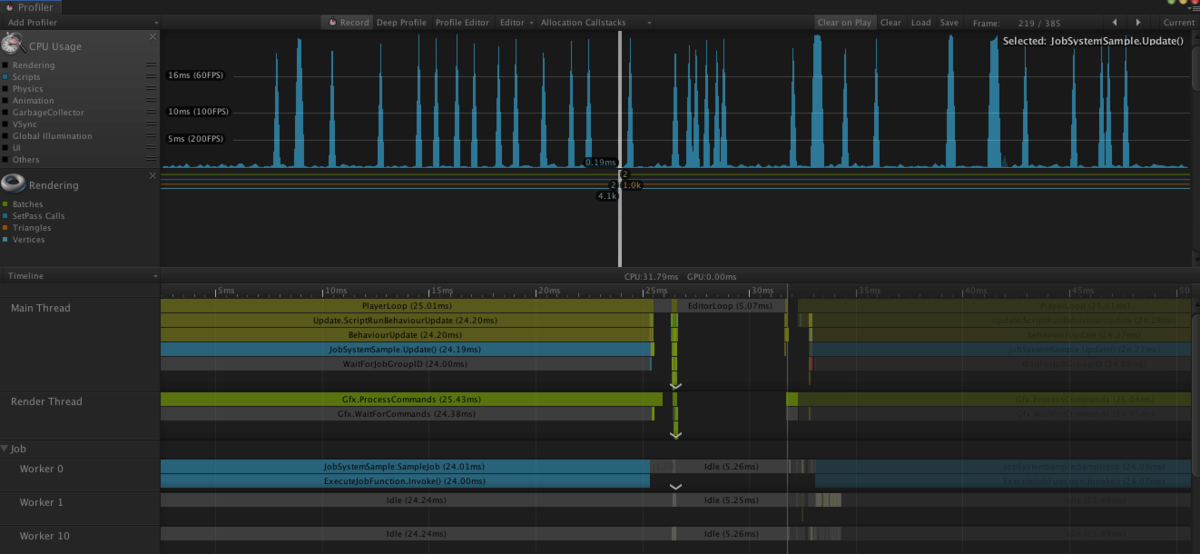Toggle Scripts category in CPU chart
This screenshot has width=1200, height=554.
(5, 77)
